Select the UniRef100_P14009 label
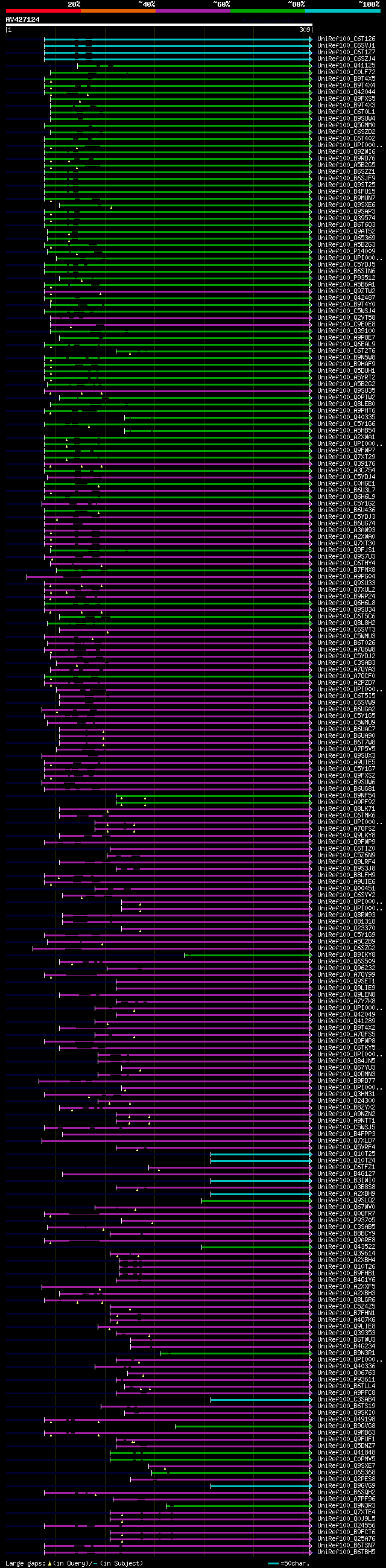The image size is (386, 1568). coord(346,251)
